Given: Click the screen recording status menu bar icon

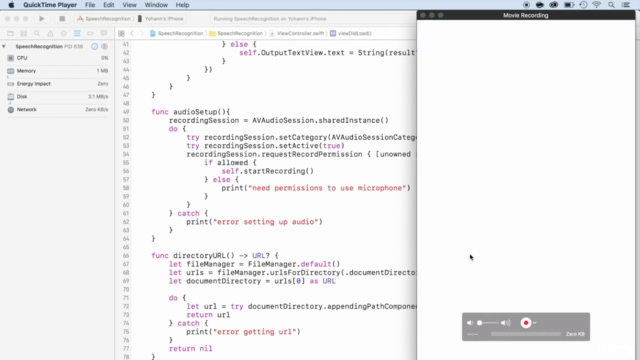Looking at the screenshot, I should click(x=526, y=5).
